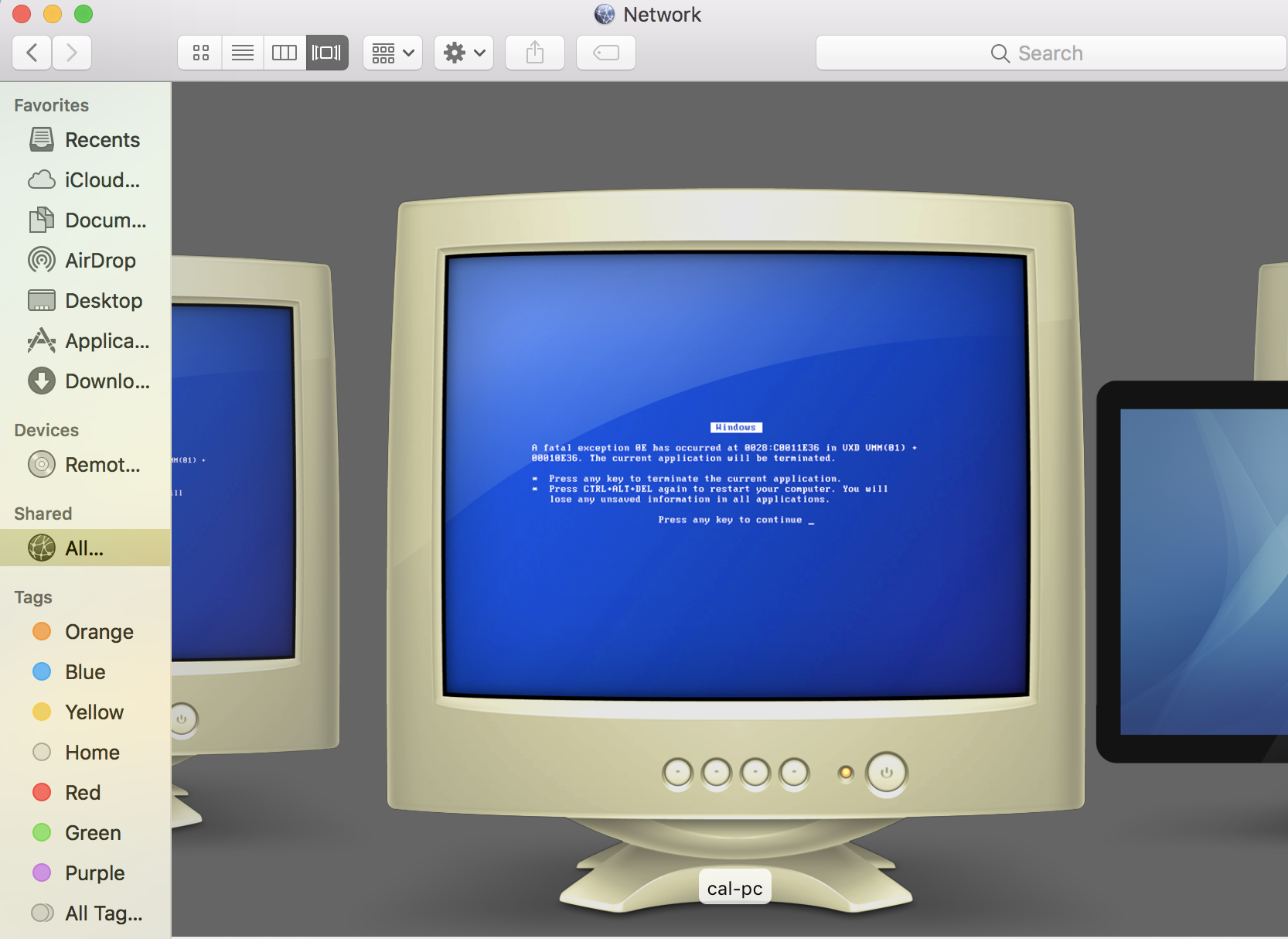Image resolution: width=1288 pixels, height=939 pixels.
Task: Switch to Icon view
Action: click(x=199, y=53)
